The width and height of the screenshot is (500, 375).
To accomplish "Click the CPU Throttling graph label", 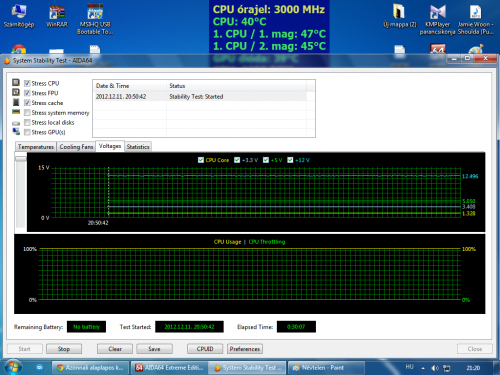I will pos(267,242).
